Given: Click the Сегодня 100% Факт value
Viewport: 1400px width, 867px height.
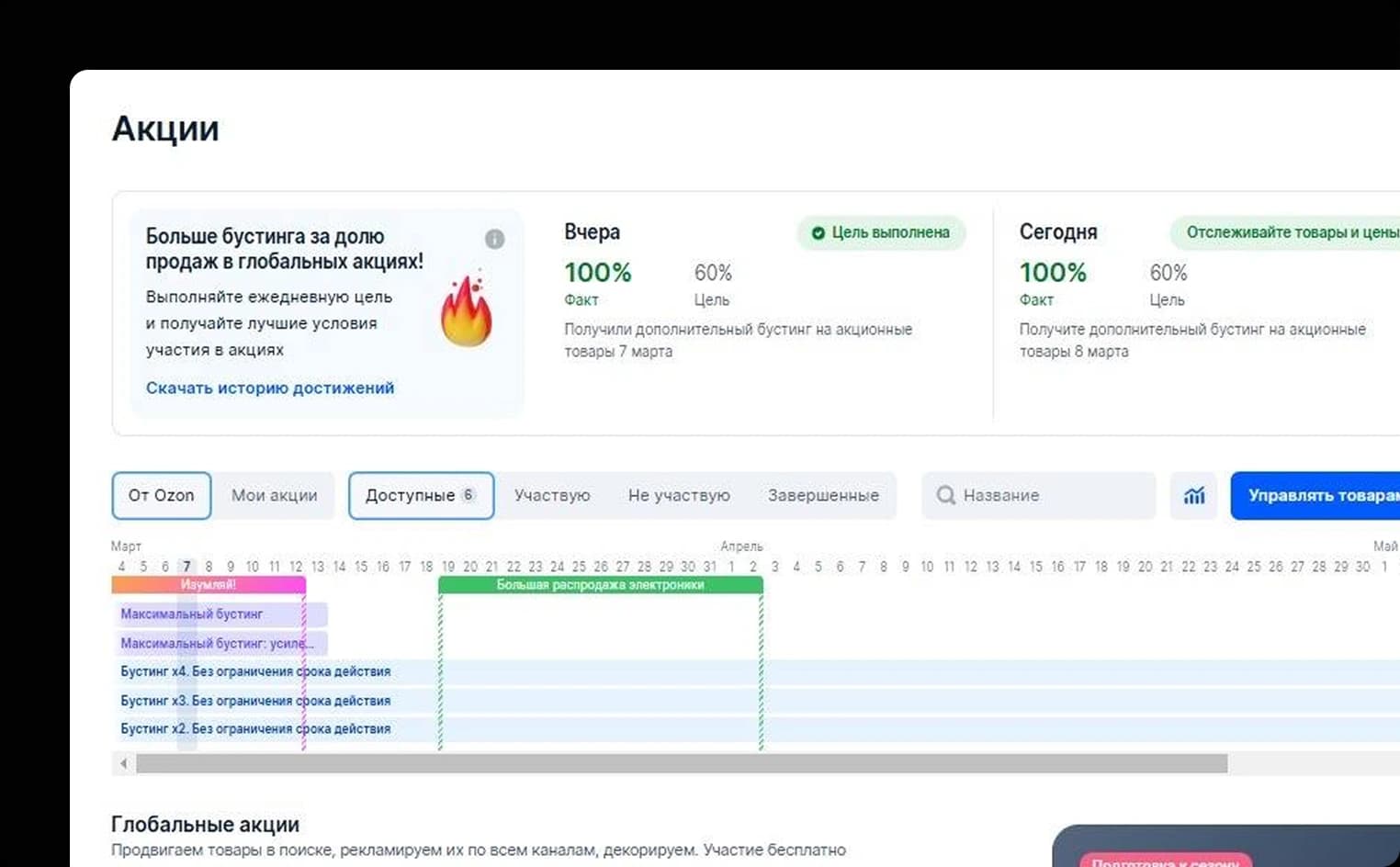Looking at the screenshot, I should (1053, 273).
